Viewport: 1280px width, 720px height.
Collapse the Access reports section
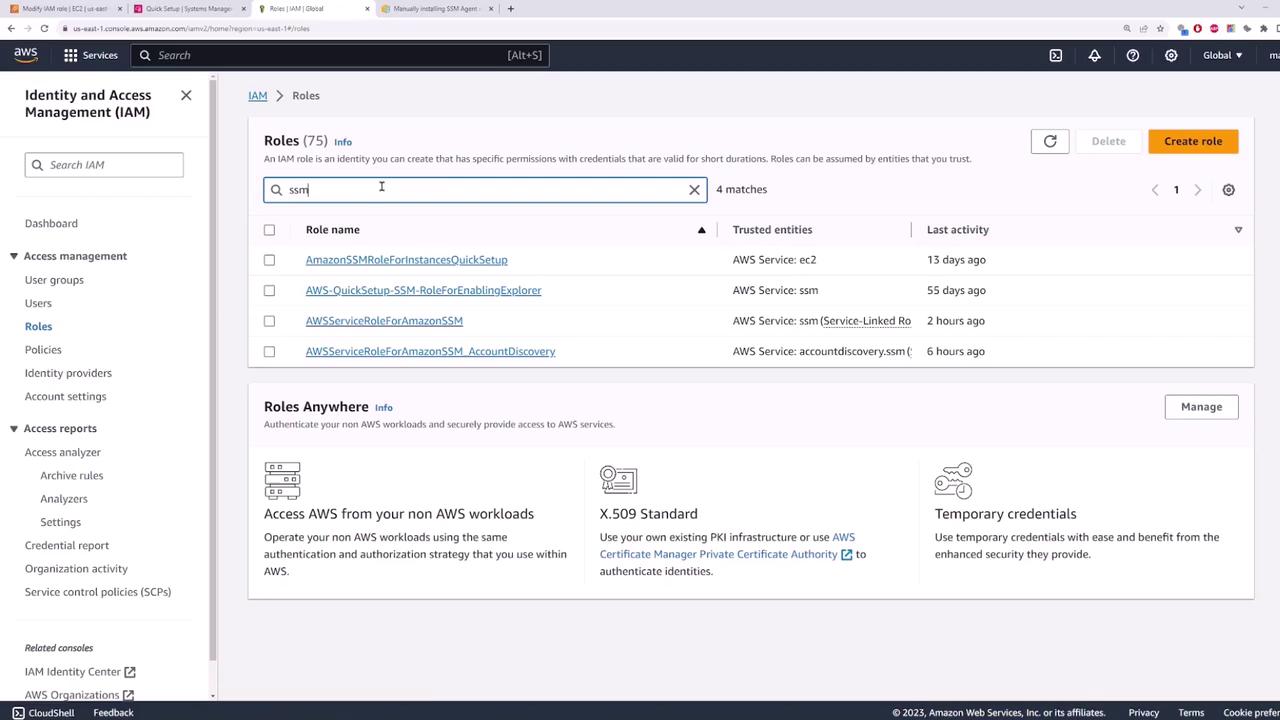(14, 428)
